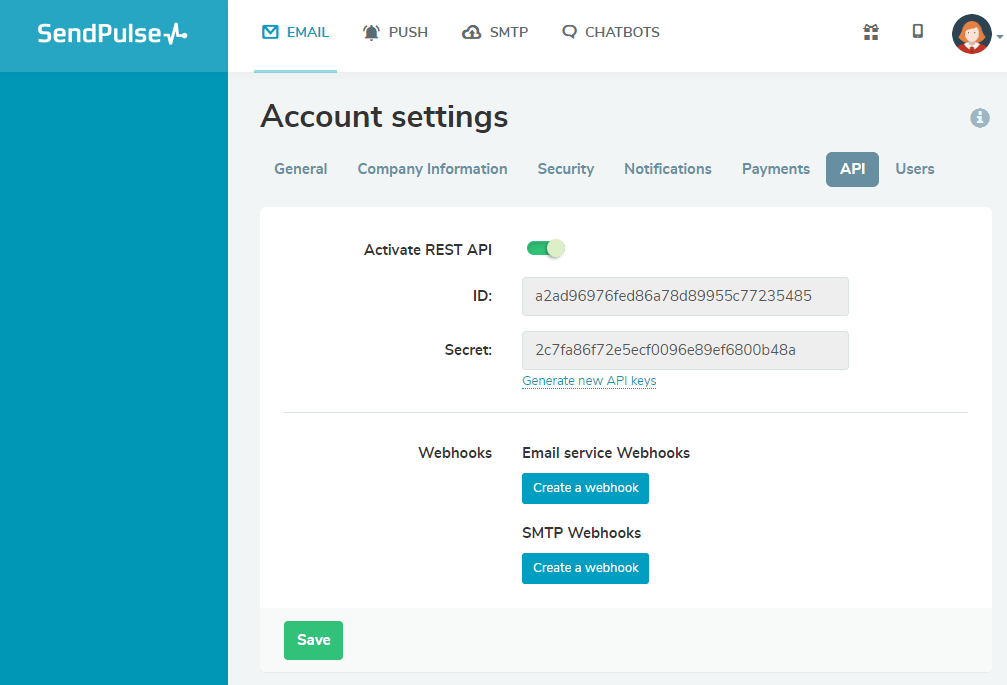Screen dimensions: 1007x685
Task: Select the Secret field value
Action: click(x=684, y=350)
